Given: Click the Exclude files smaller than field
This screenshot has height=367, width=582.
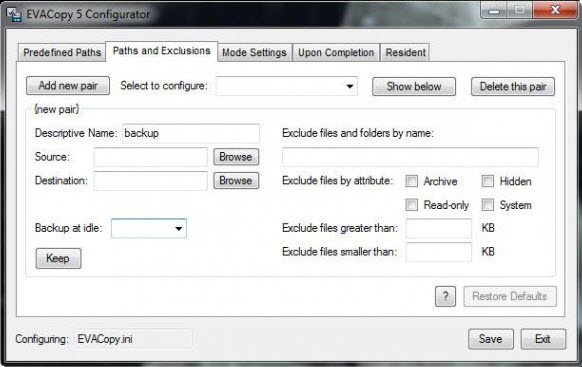Looking at the screenshot, I should [439, 252].
